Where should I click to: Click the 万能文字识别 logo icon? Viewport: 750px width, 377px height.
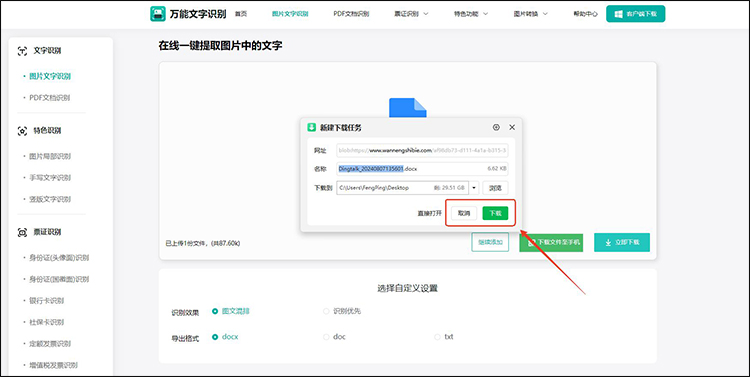pos(158,14)
